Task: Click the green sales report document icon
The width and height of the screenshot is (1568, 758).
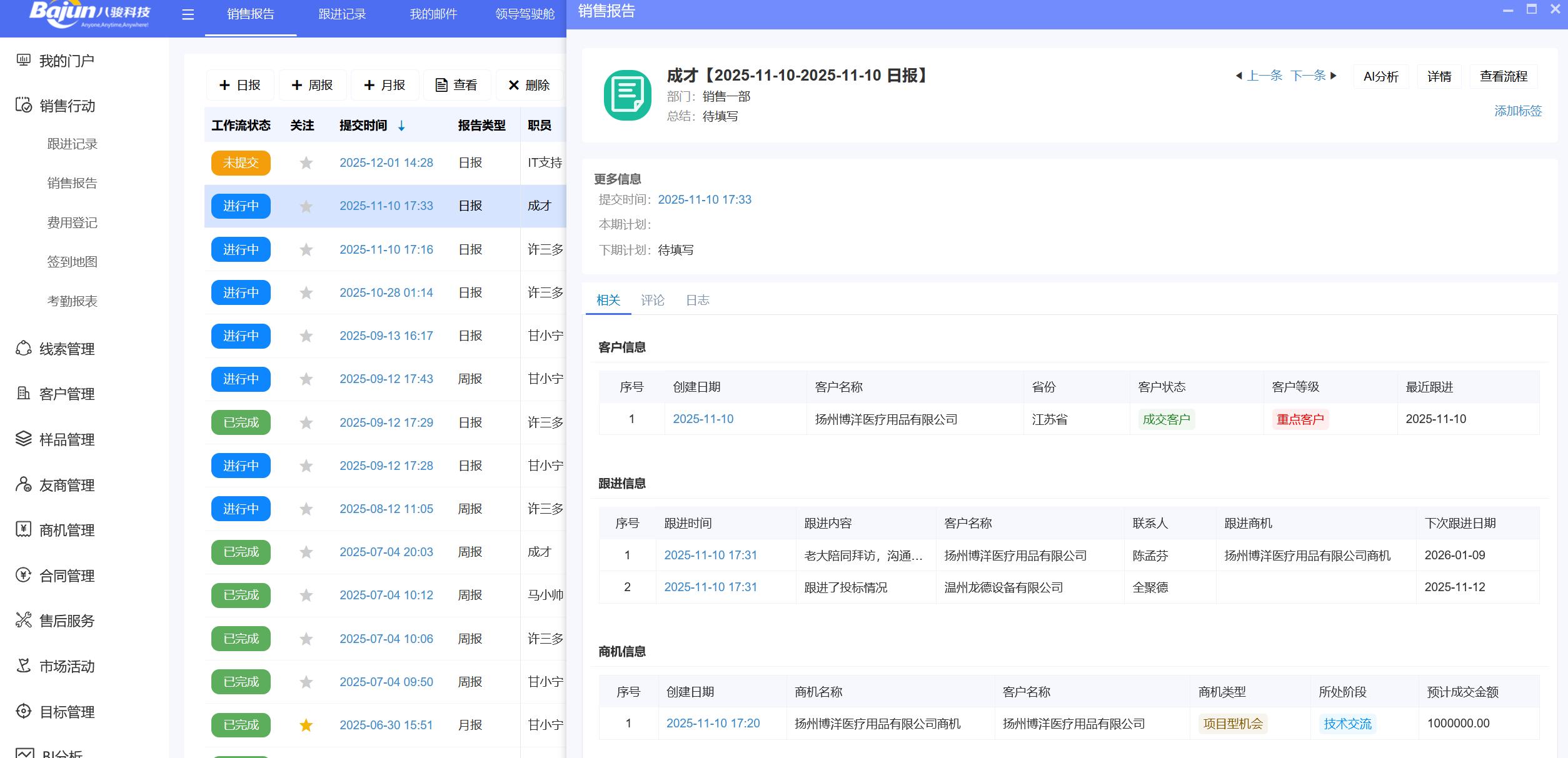Action: coord(627,95)
